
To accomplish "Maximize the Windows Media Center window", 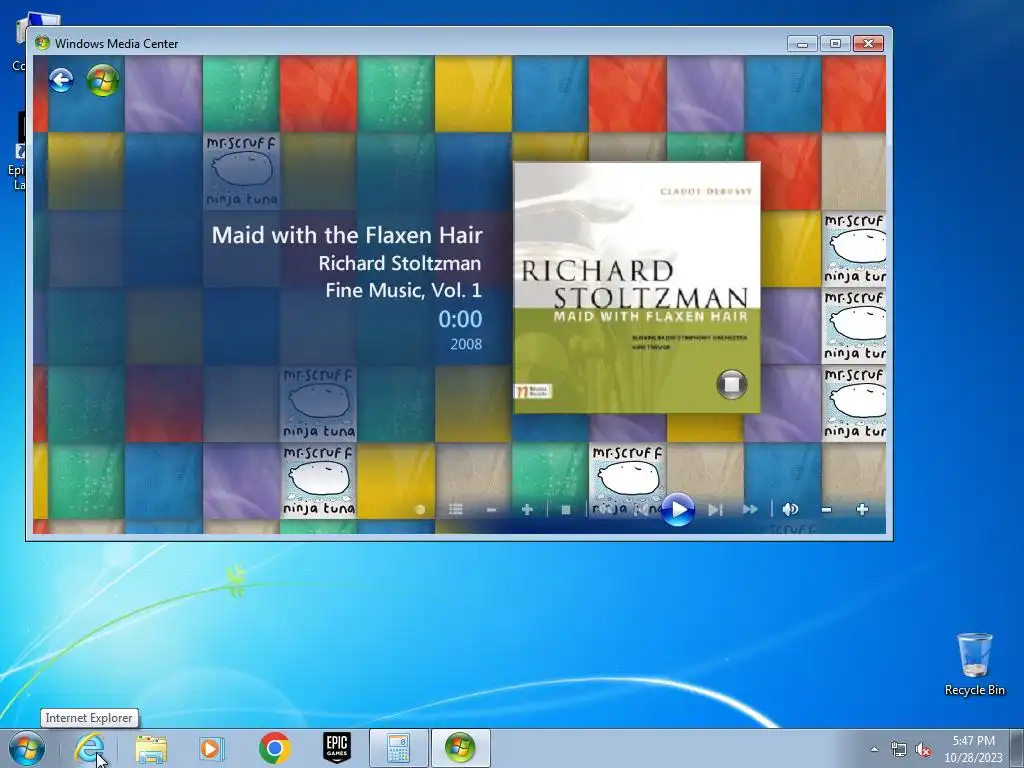I will (x=835, y=44).
